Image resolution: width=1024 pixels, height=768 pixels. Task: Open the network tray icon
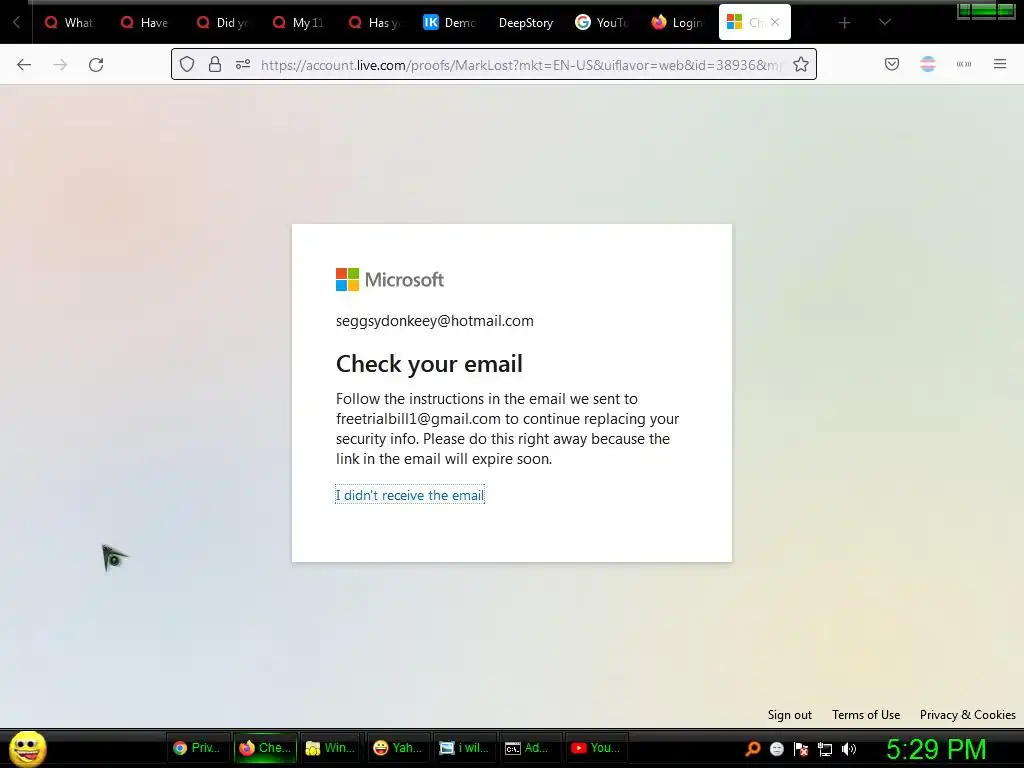coord(825,749)
